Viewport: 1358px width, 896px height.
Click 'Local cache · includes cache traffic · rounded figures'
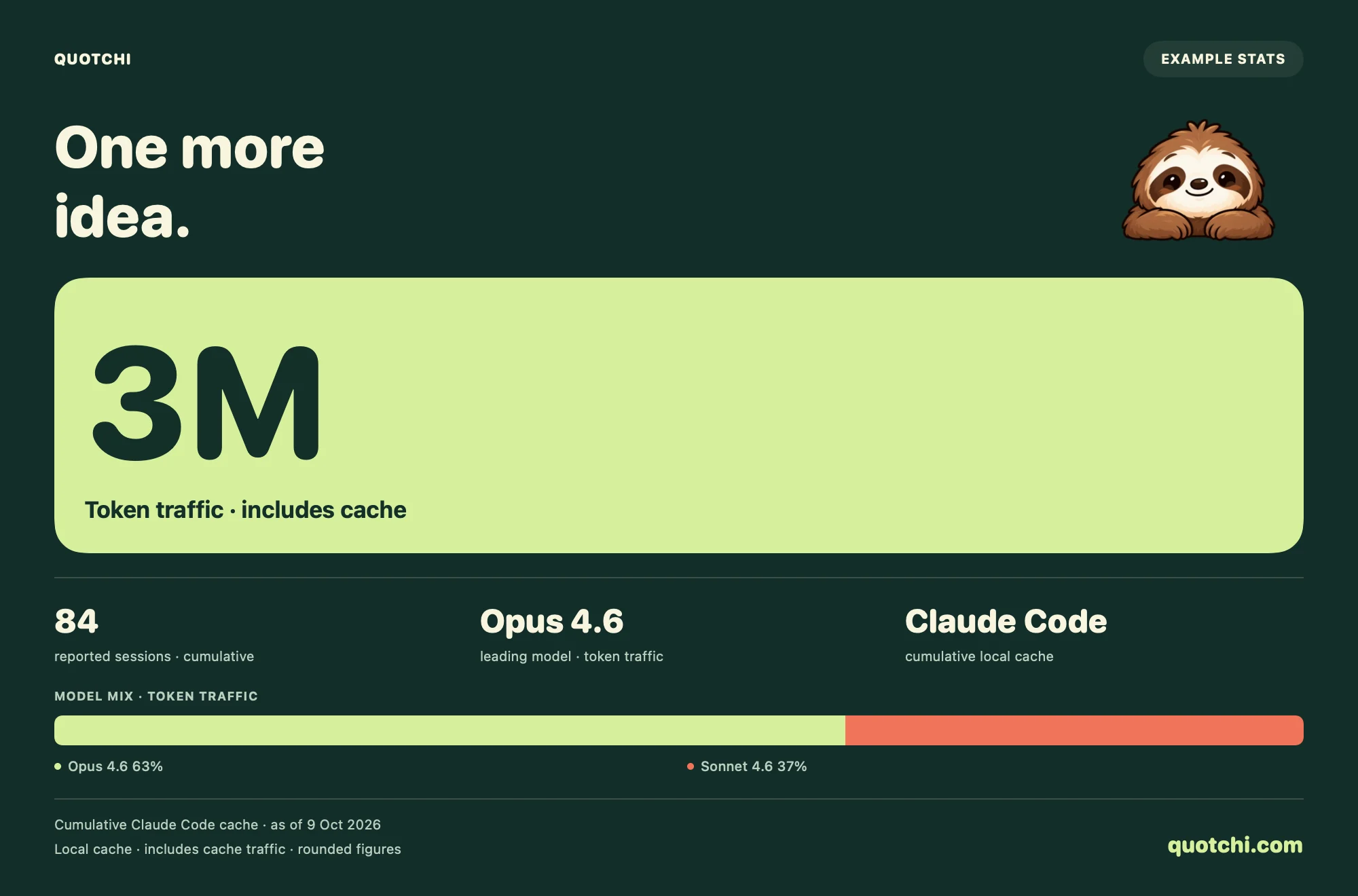click(227, 849)
